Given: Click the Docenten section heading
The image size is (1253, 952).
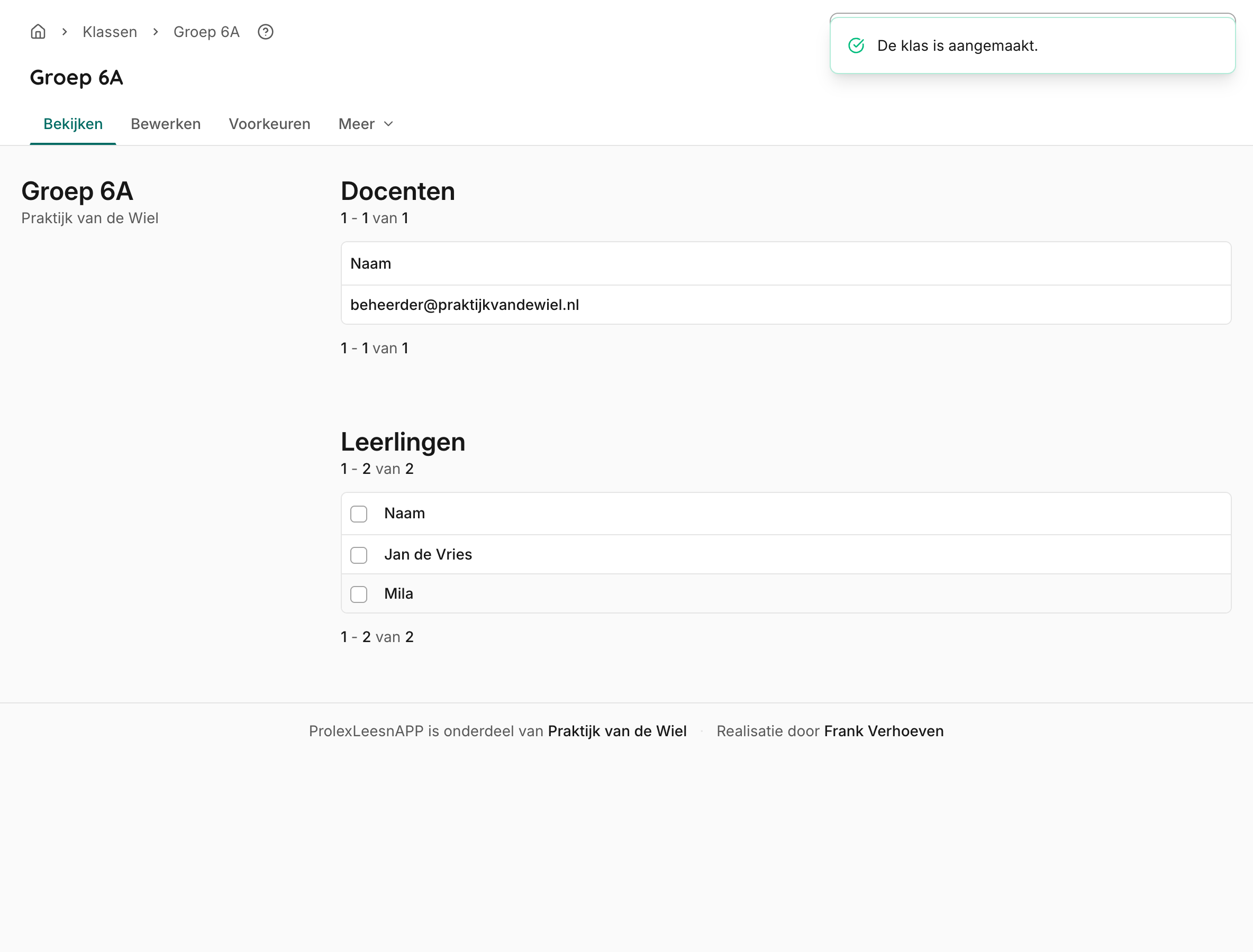Looking at the screenshot, I should pyautogui.click(x=397, y=191).
